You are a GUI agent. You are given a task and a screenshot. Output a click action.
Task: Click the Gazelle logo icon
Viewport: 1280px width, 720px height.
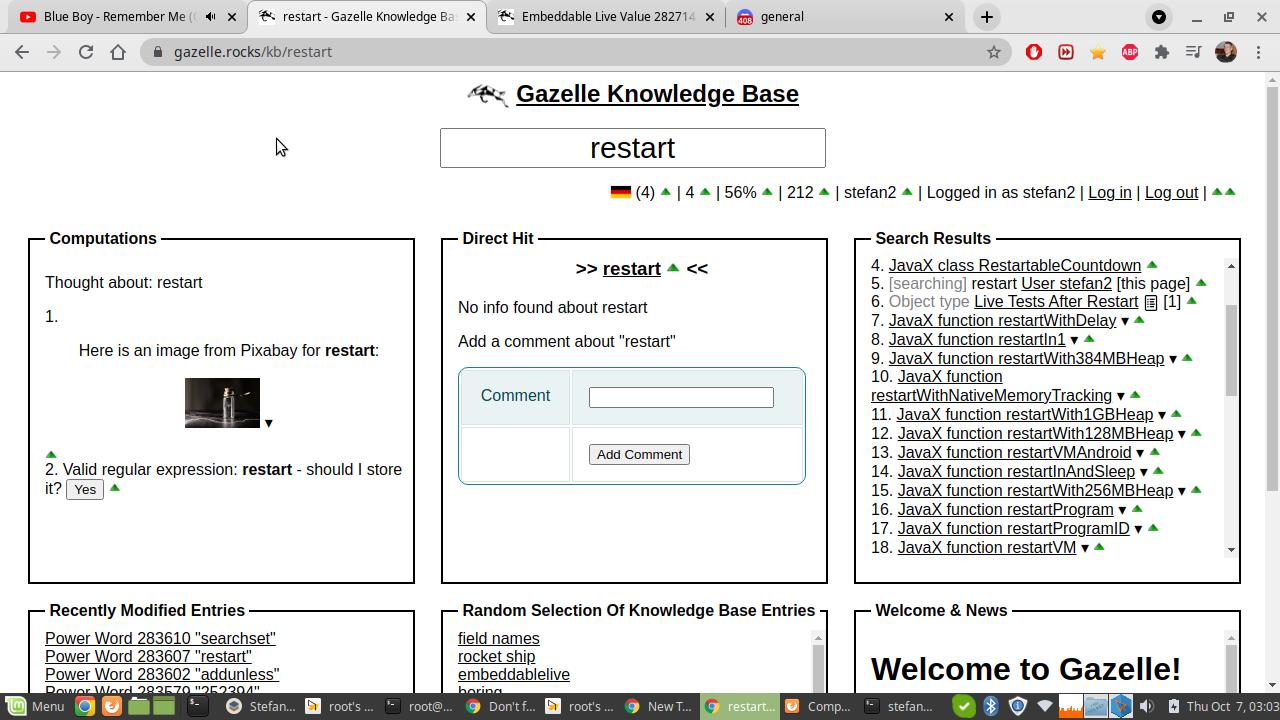(487, 94)
